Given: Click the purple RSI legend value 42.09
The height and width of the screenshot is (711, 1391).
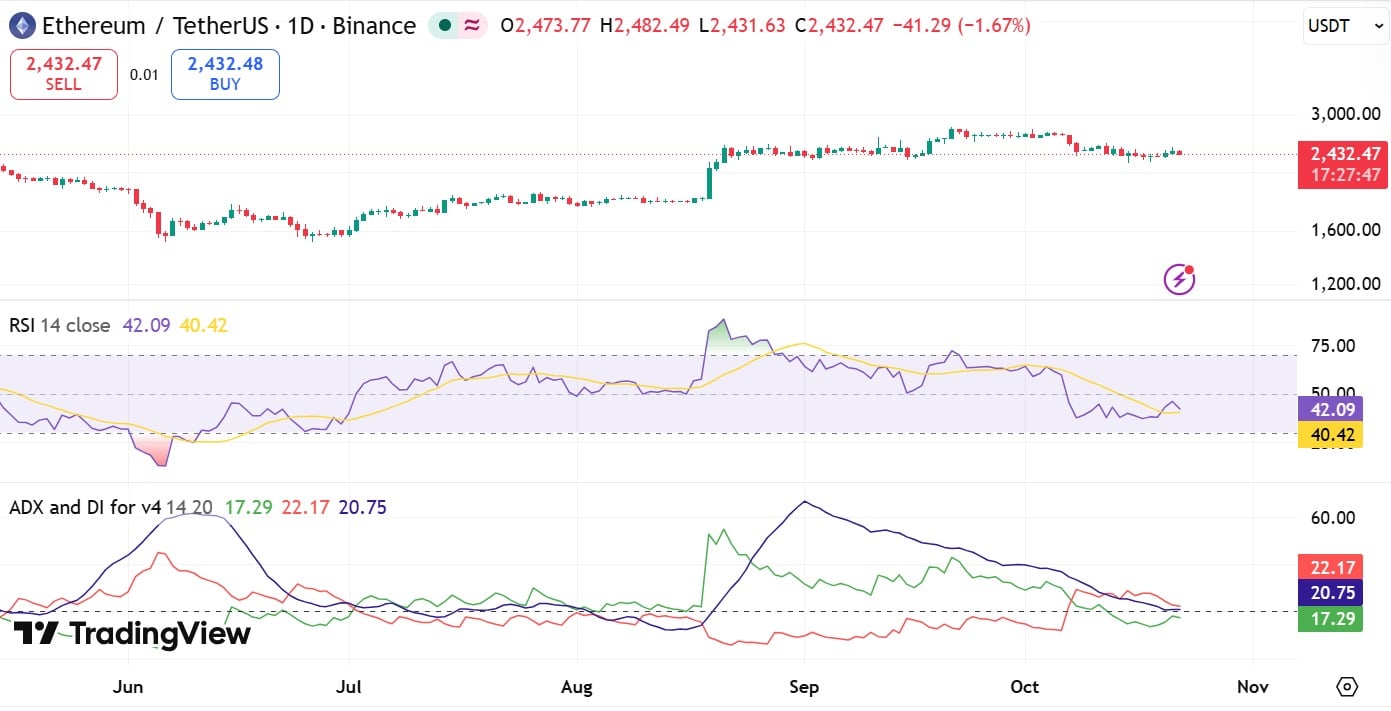Looking at the screenshot, I should coord(145,325).
